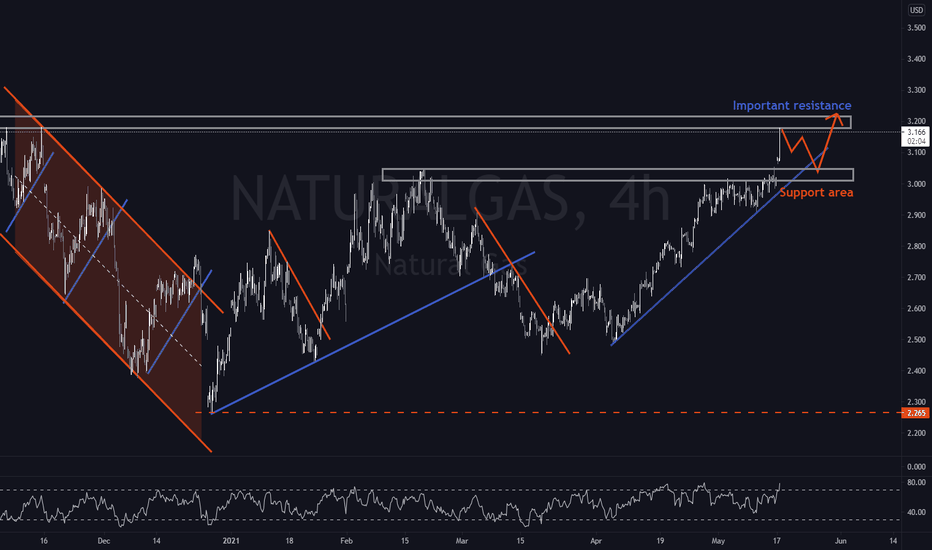The image size is (932, 550).
Task: Click the 0.000 axis label
Action: coord(916,467)
